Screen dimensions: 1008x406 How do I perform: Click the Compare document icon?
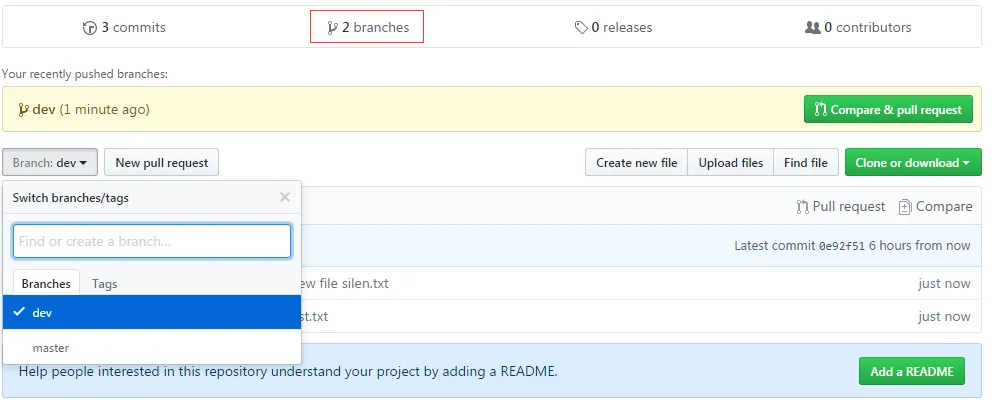coord(905,207)
